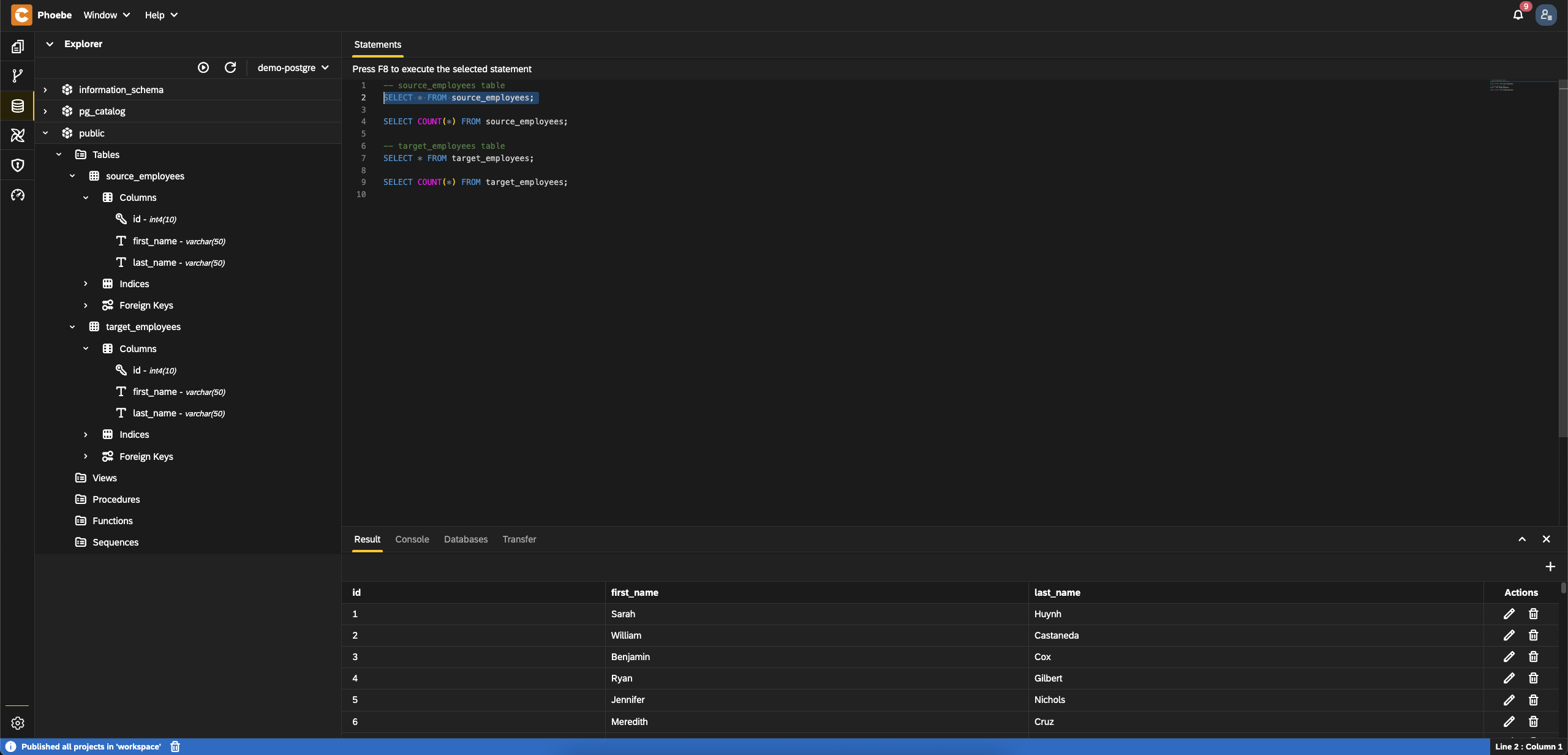This screenshot has height=755, width=1568.
Task: Select id column under target_employees
Action: pyautogui.click(x=146, y=370)
